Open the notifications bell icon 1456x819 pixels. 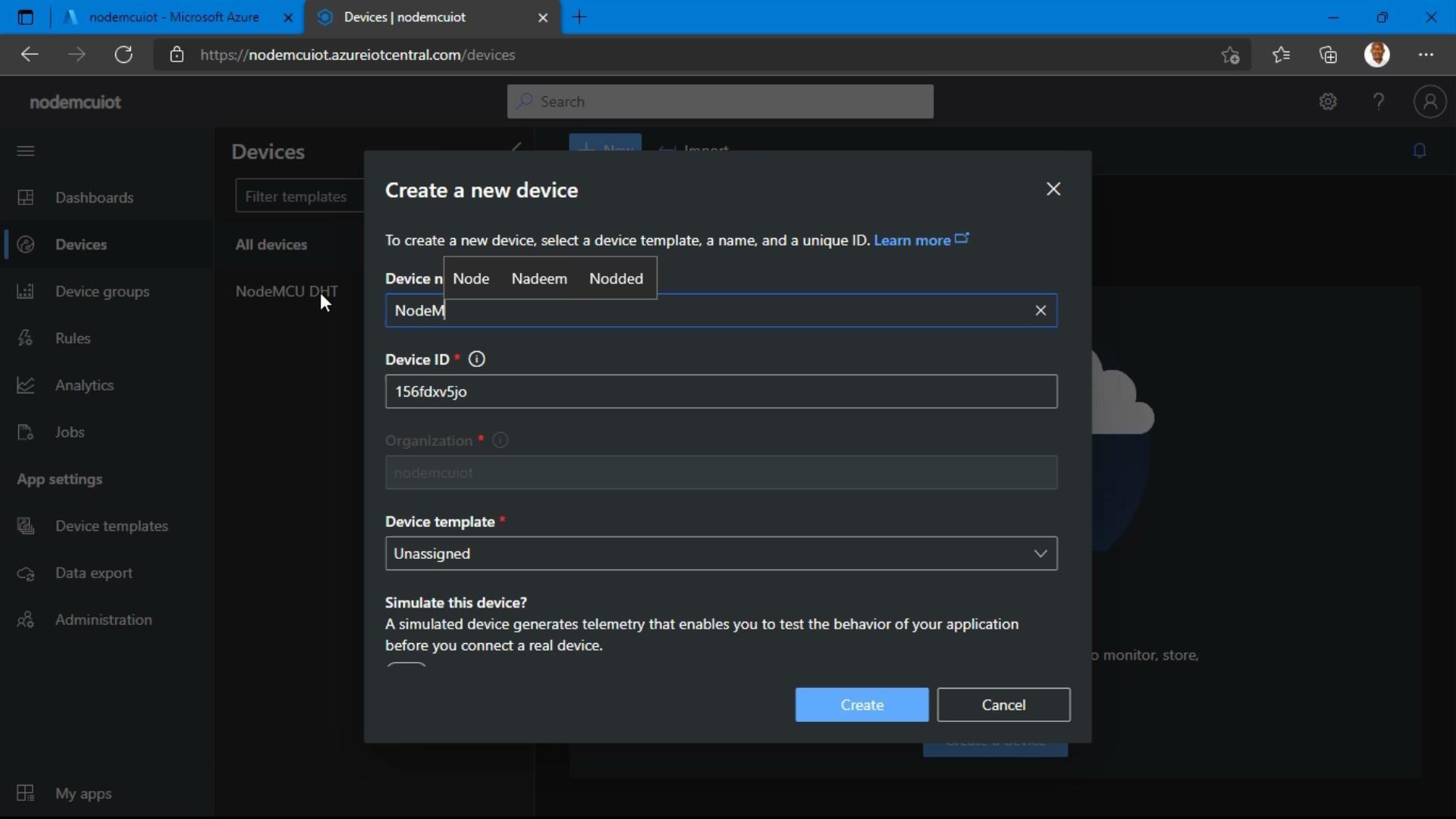[1420, 151]
